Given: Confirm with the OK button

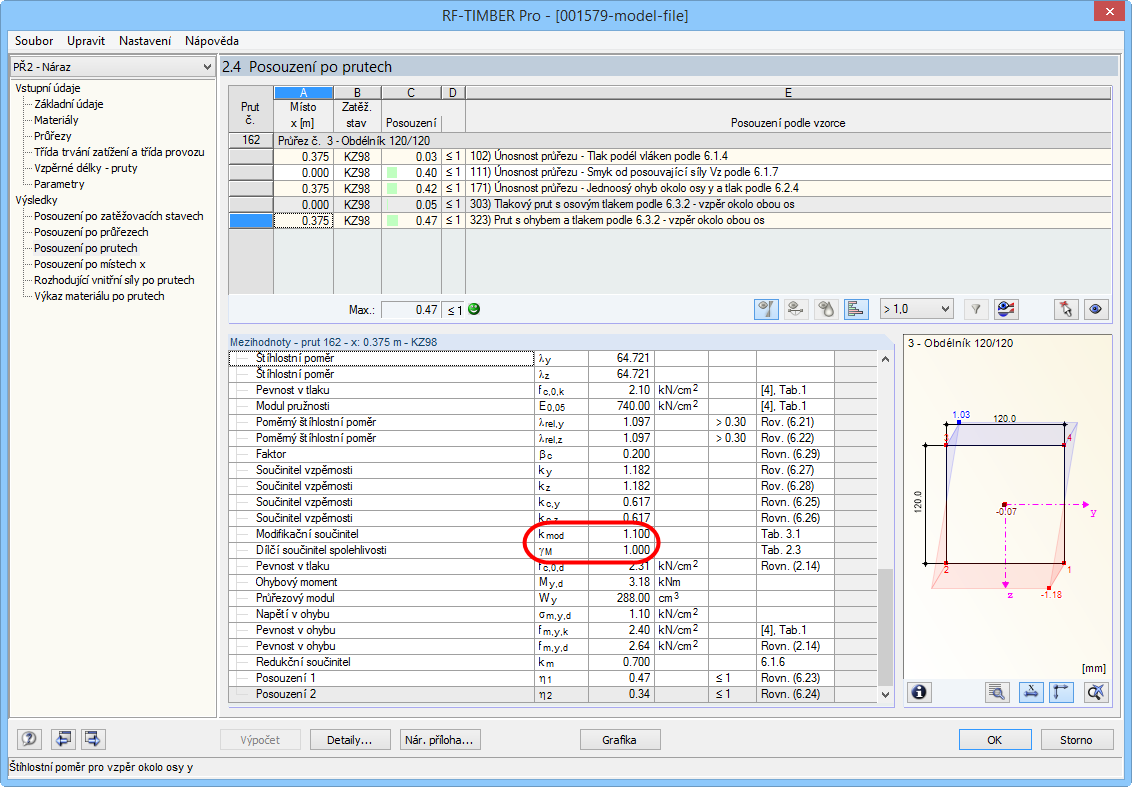Looking at the screenshot, I should pyautogui.click(x=994, y=740).
